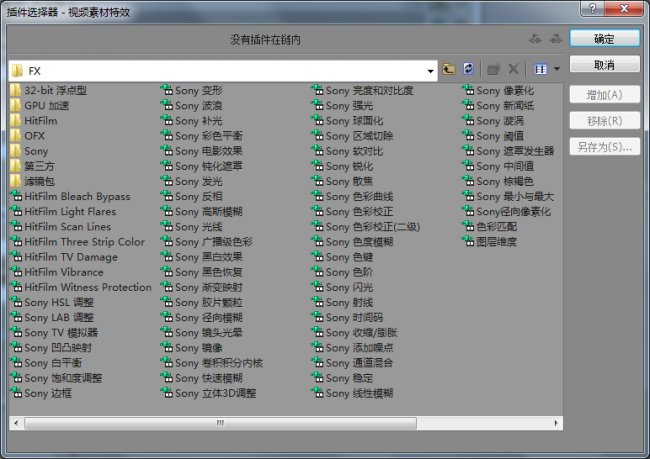Select HitFilm Witness Protection plugin icon
650x459 pixels.
click(16, 287)
